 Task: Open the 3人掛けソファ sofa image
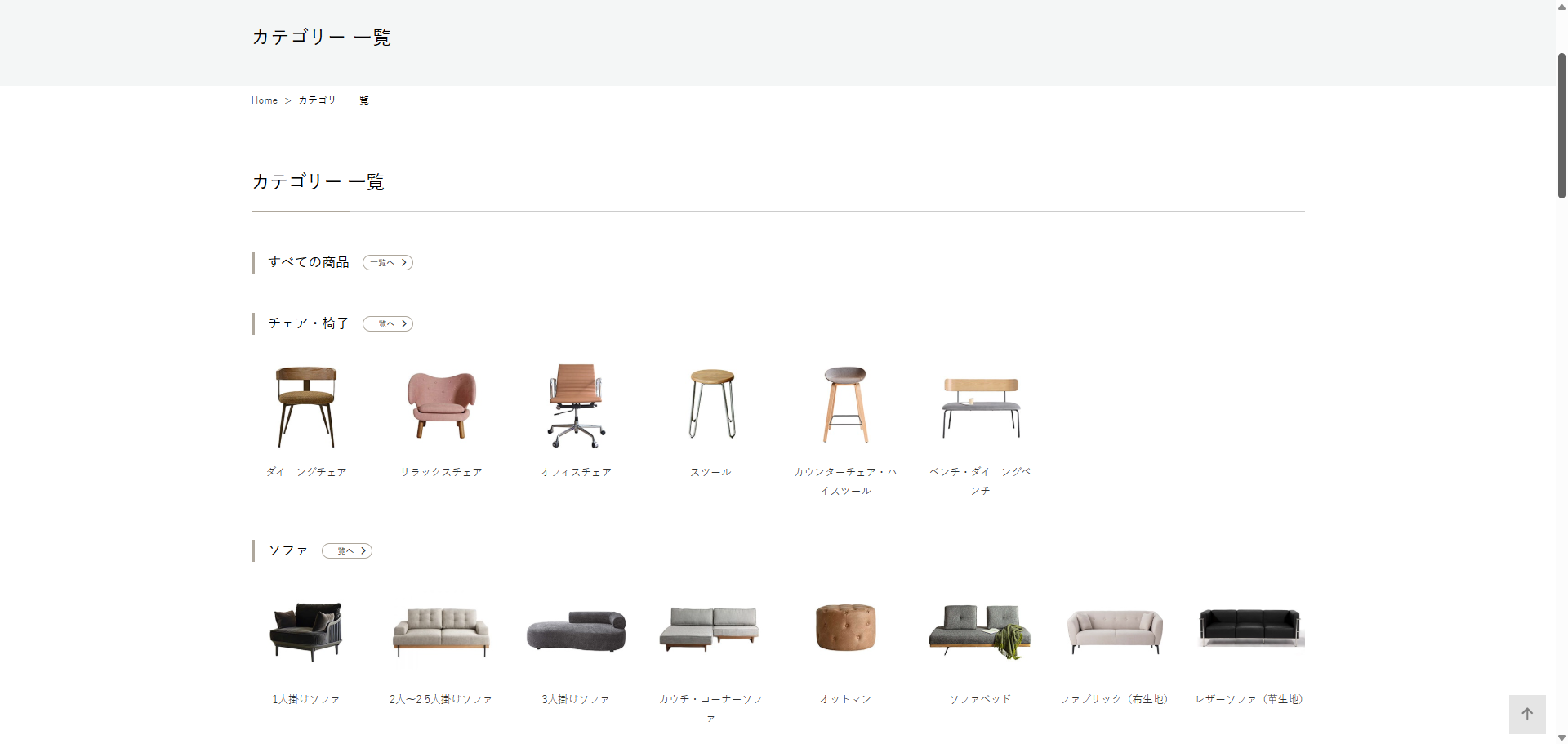576,630
